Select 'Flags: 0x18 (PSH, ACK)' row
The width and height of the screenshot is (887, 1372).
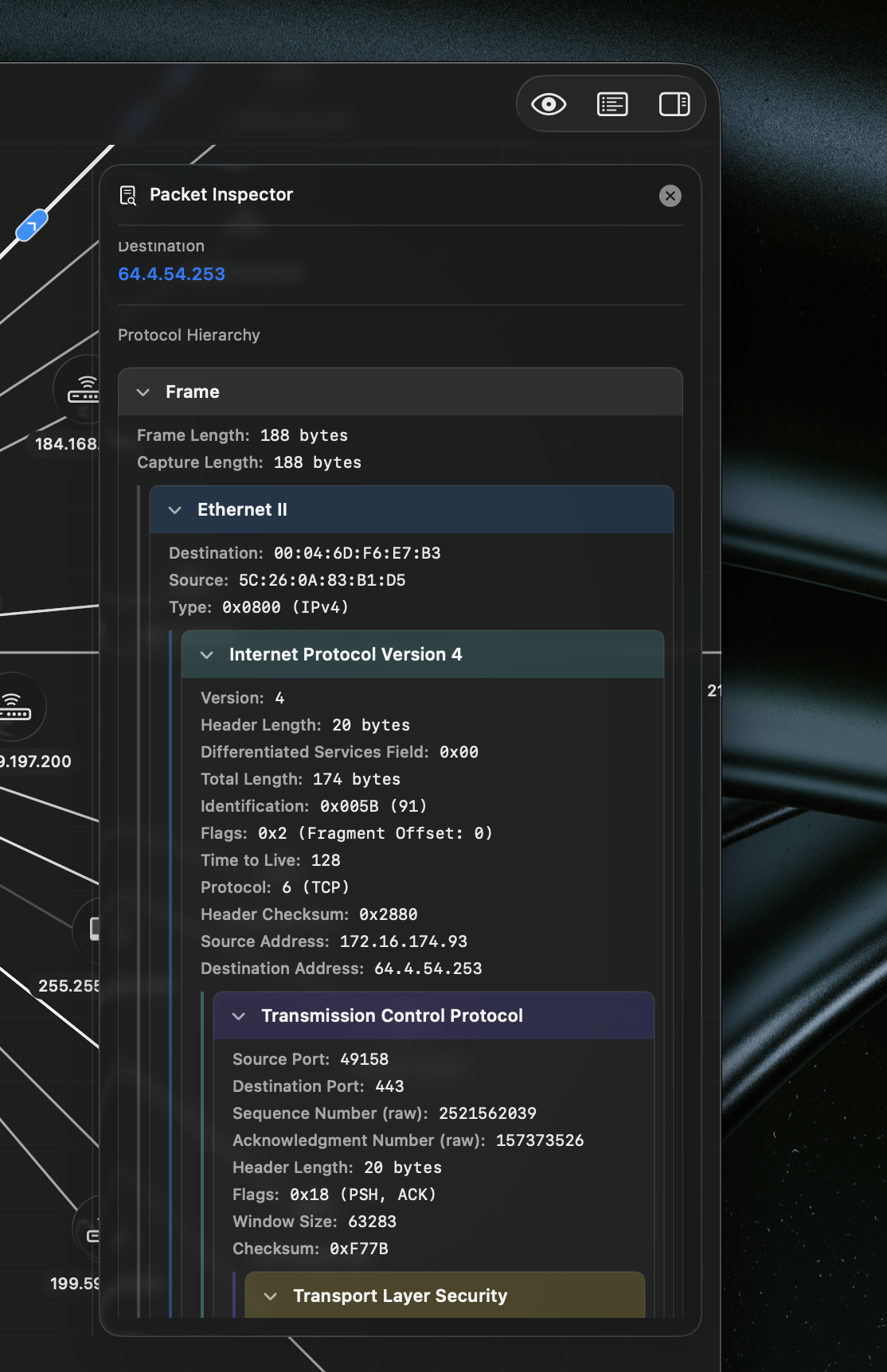click(334, 1195)
